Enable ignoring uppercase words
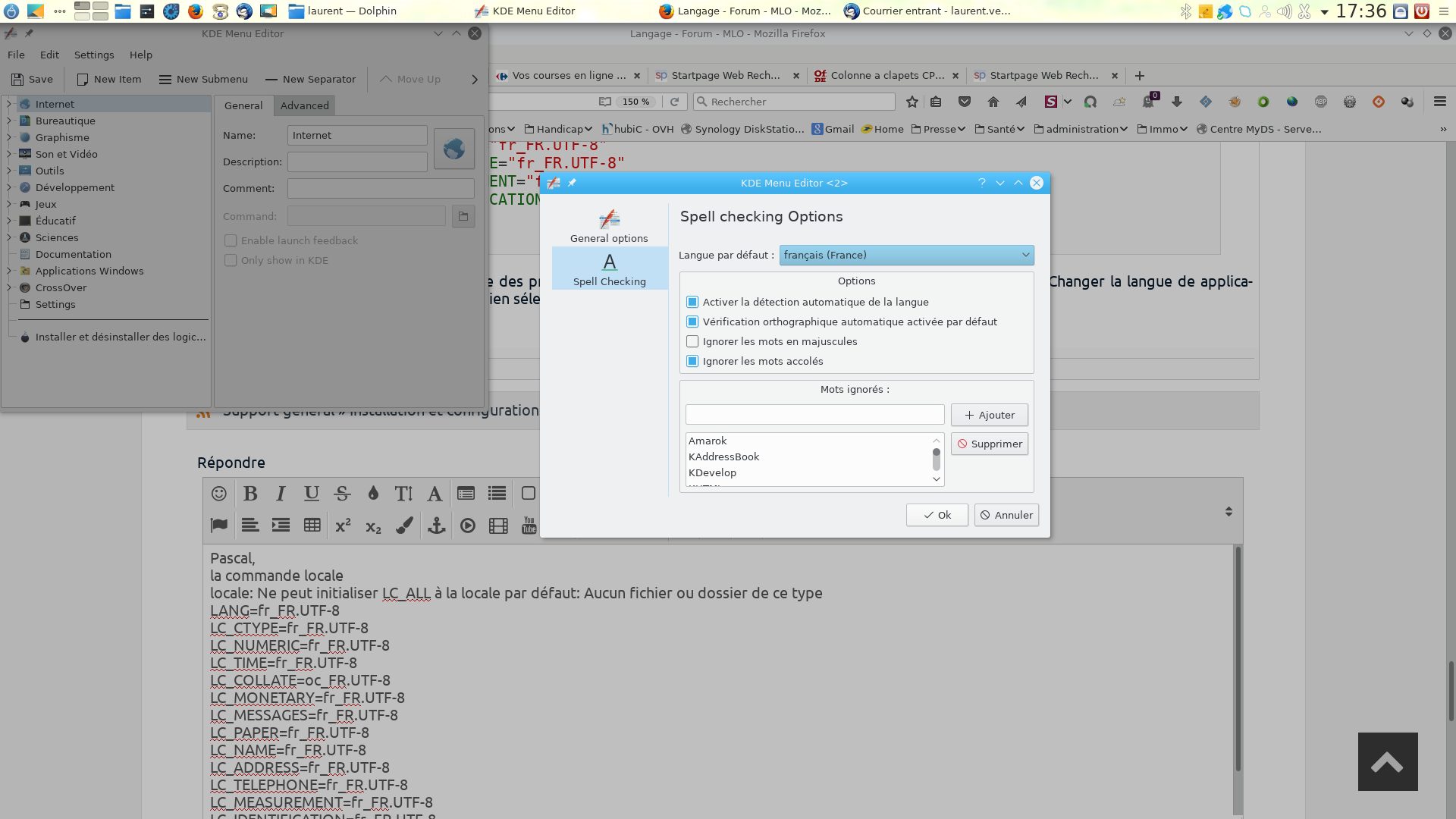 692,341
